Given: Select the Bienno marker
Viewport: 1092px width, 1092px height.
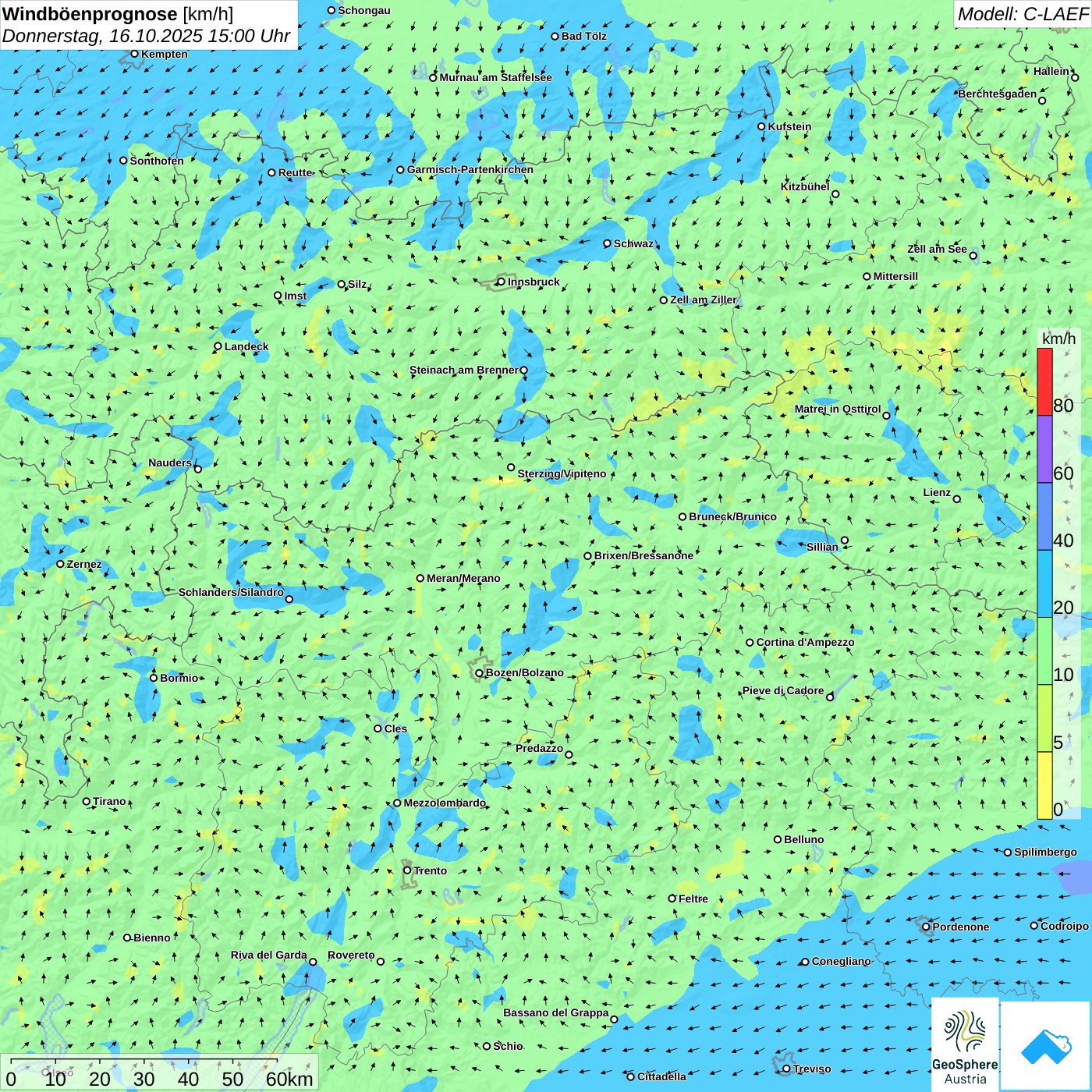Looking at the screenshot, I should (x=127, y=938).
